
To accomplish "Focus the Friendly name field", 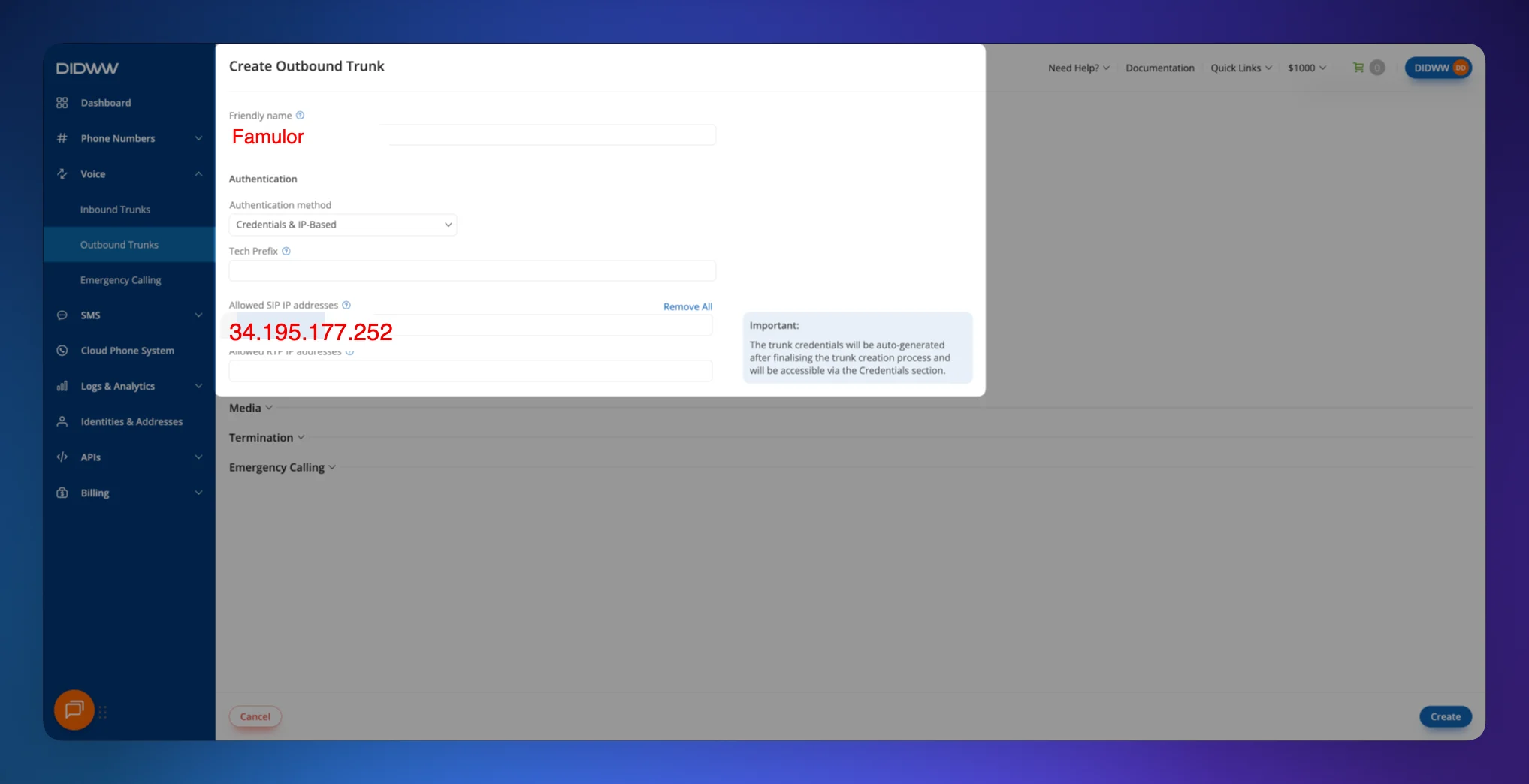I will click(473, 135).
